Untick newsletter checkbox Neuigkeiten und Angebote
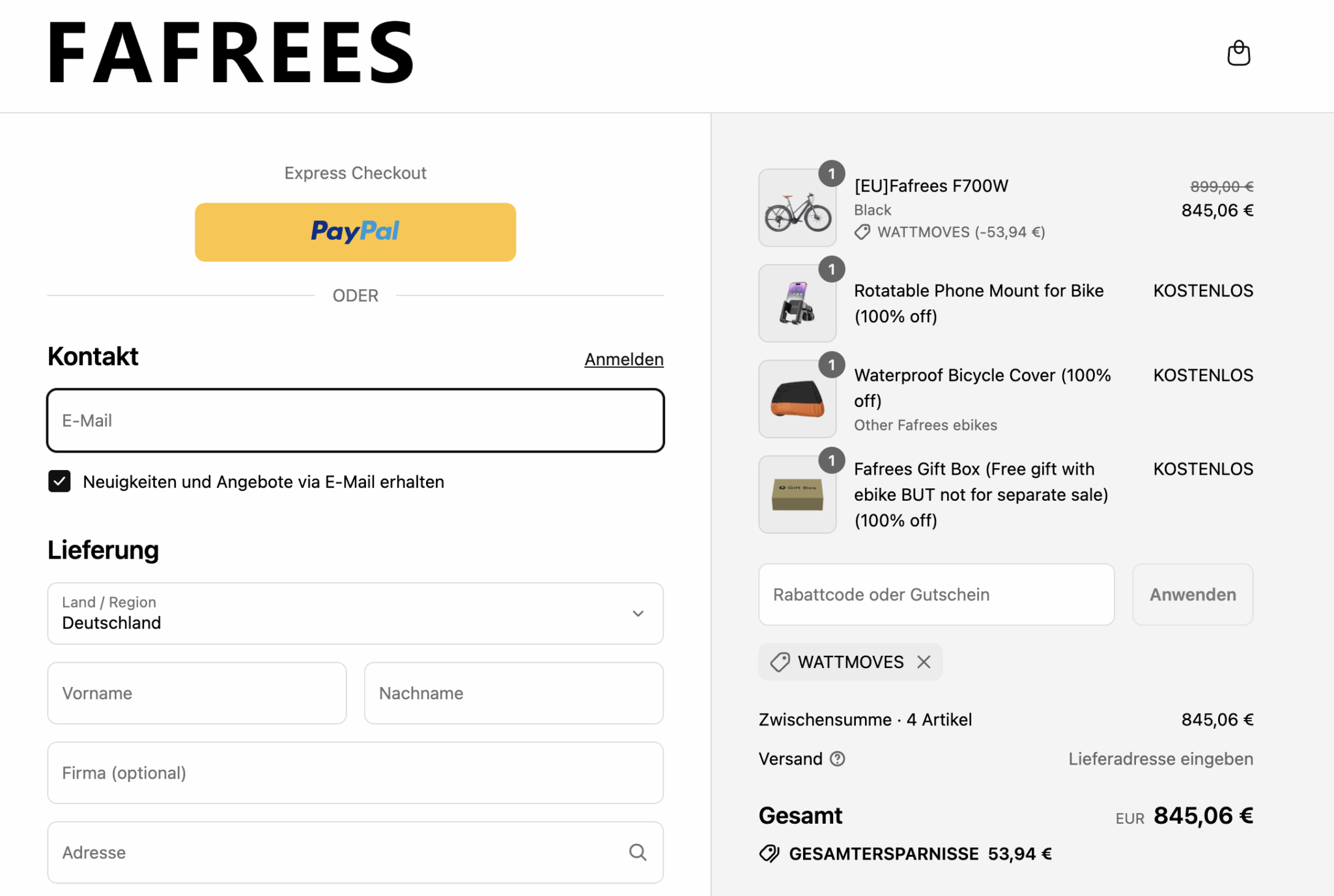The height and width of the screenshot is (896, 1334). (x=59, y=482)
